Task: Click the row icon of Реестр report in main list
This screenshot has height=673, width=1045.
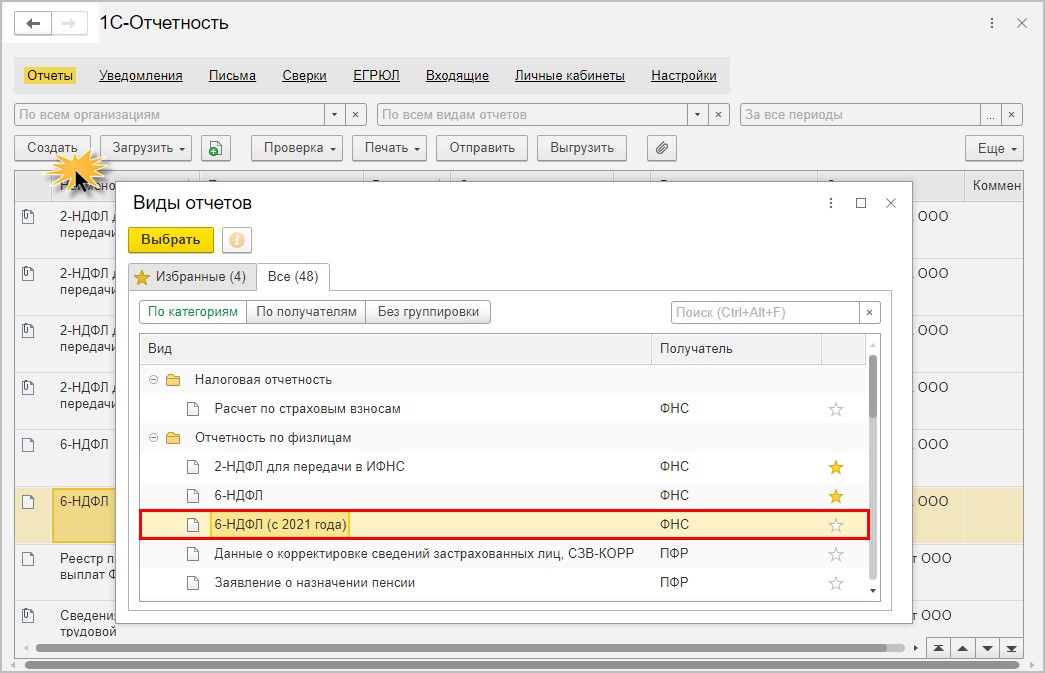Action: (x=28, y=559)
